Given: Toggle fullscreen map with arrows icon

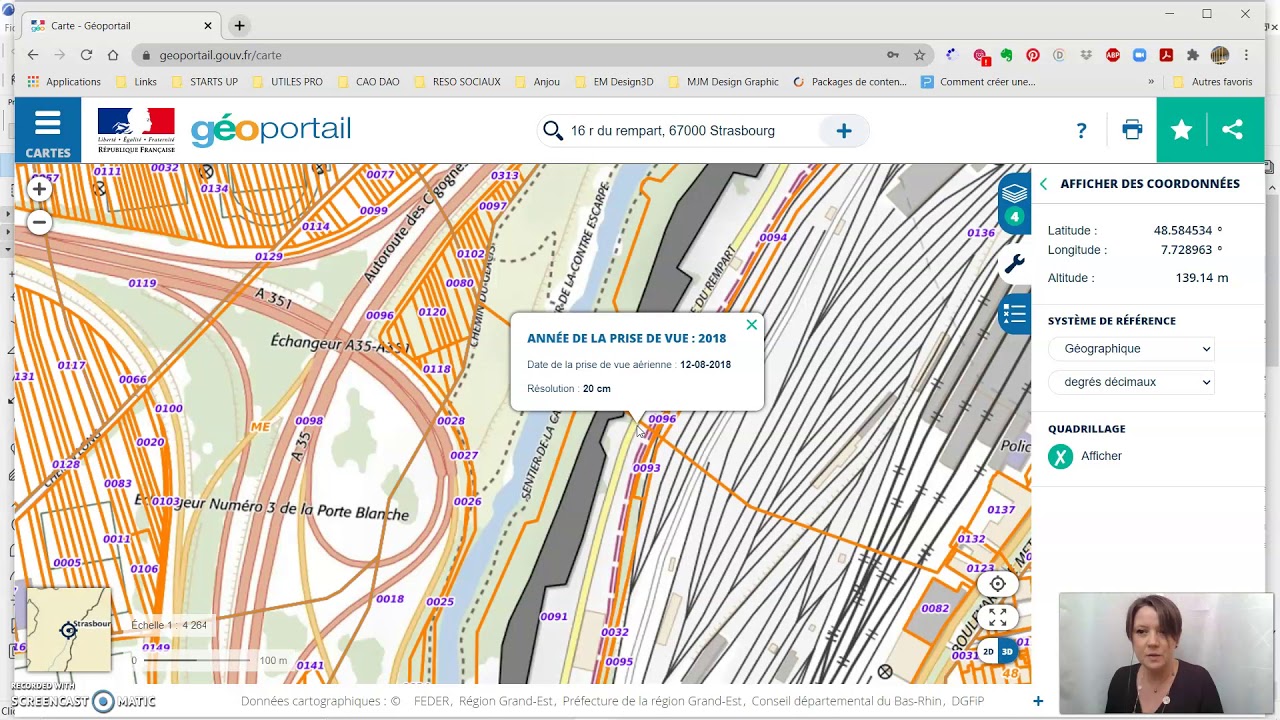Looking at the screenshot, I should coord(997,617).
